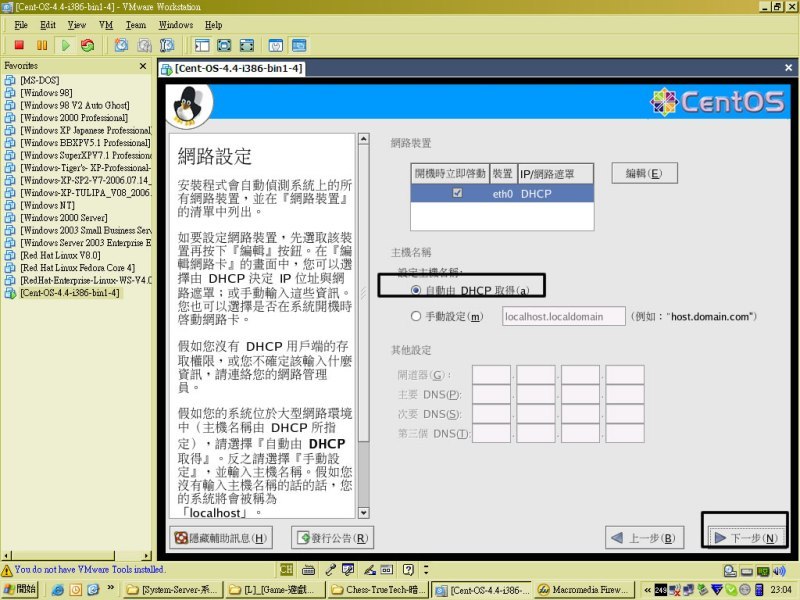Click the 裝置 device column header

(x=503, y=174)
